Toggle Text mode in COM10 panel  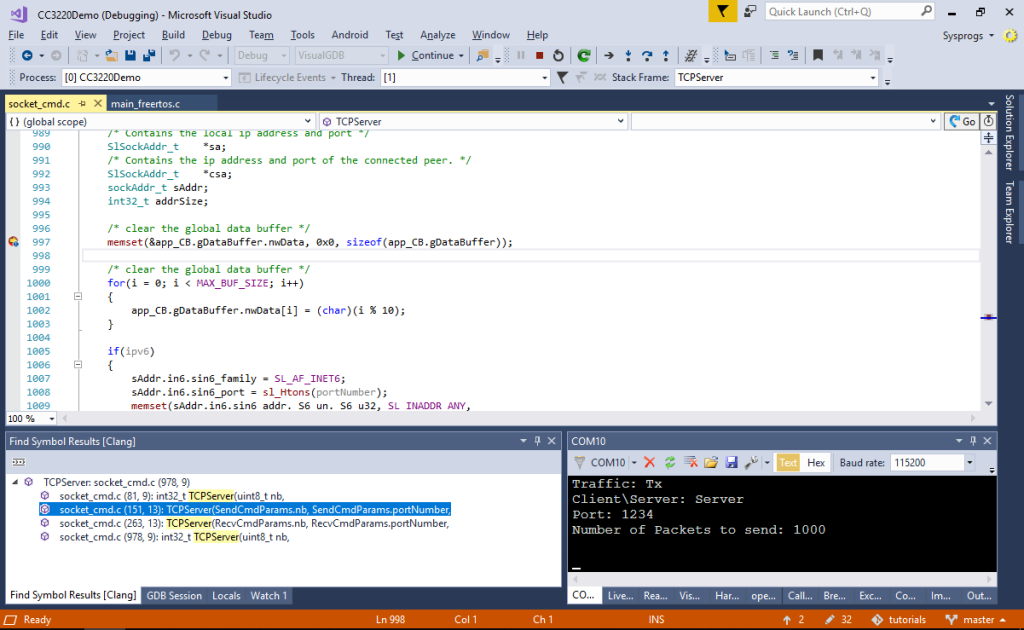(x=787, y=461)
